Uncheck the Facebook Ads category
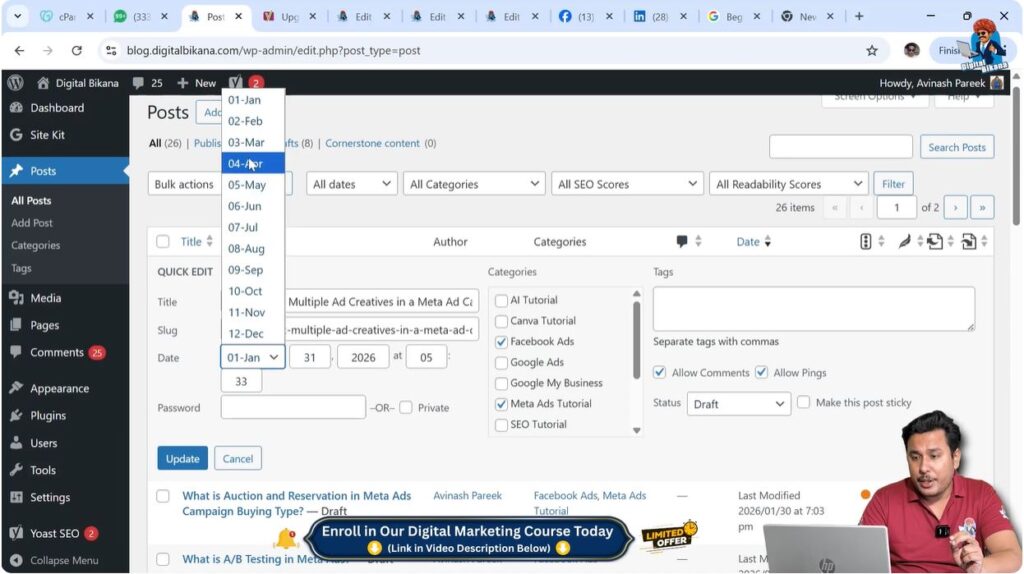Viewport: 1024px width, 574px height. click(x=502, y=342)
